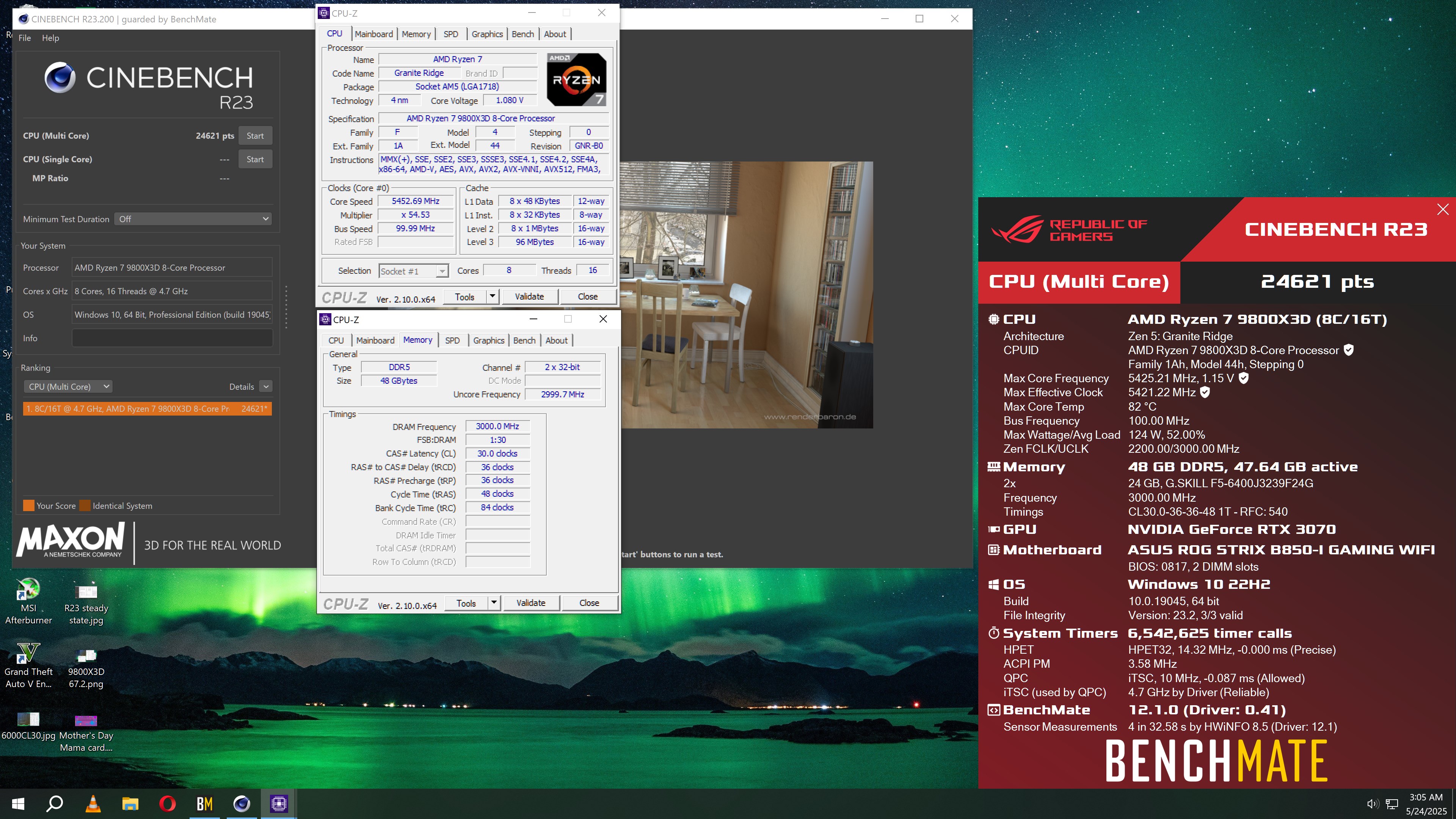The image size is (1456, 819).
Task: Open MSI Afterburner desktop shortcut
Action: pos(28,601)
